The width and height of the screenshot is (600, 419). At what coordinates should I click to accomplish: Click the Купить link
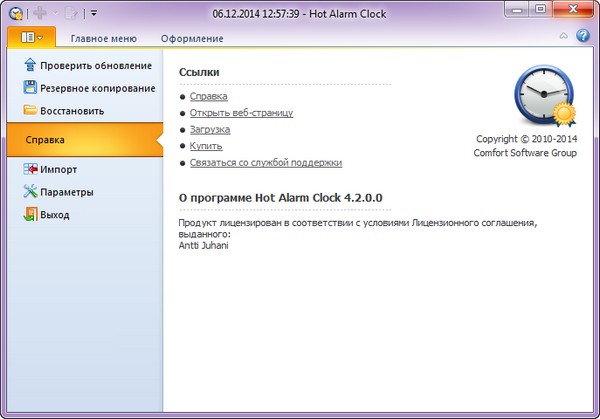coord(206,146)
